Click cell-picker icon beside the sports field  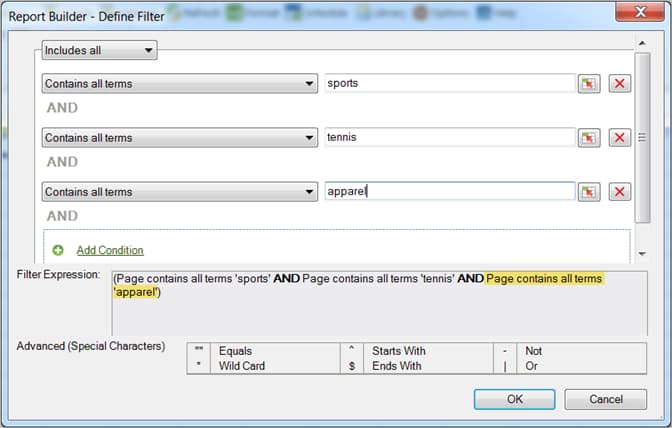pos(589,84)
